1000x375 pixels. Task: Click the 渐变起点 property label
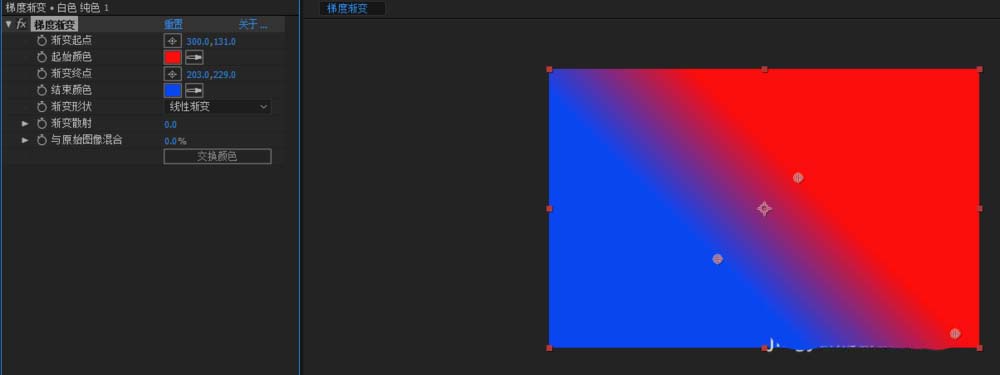(x=71, y=41)
